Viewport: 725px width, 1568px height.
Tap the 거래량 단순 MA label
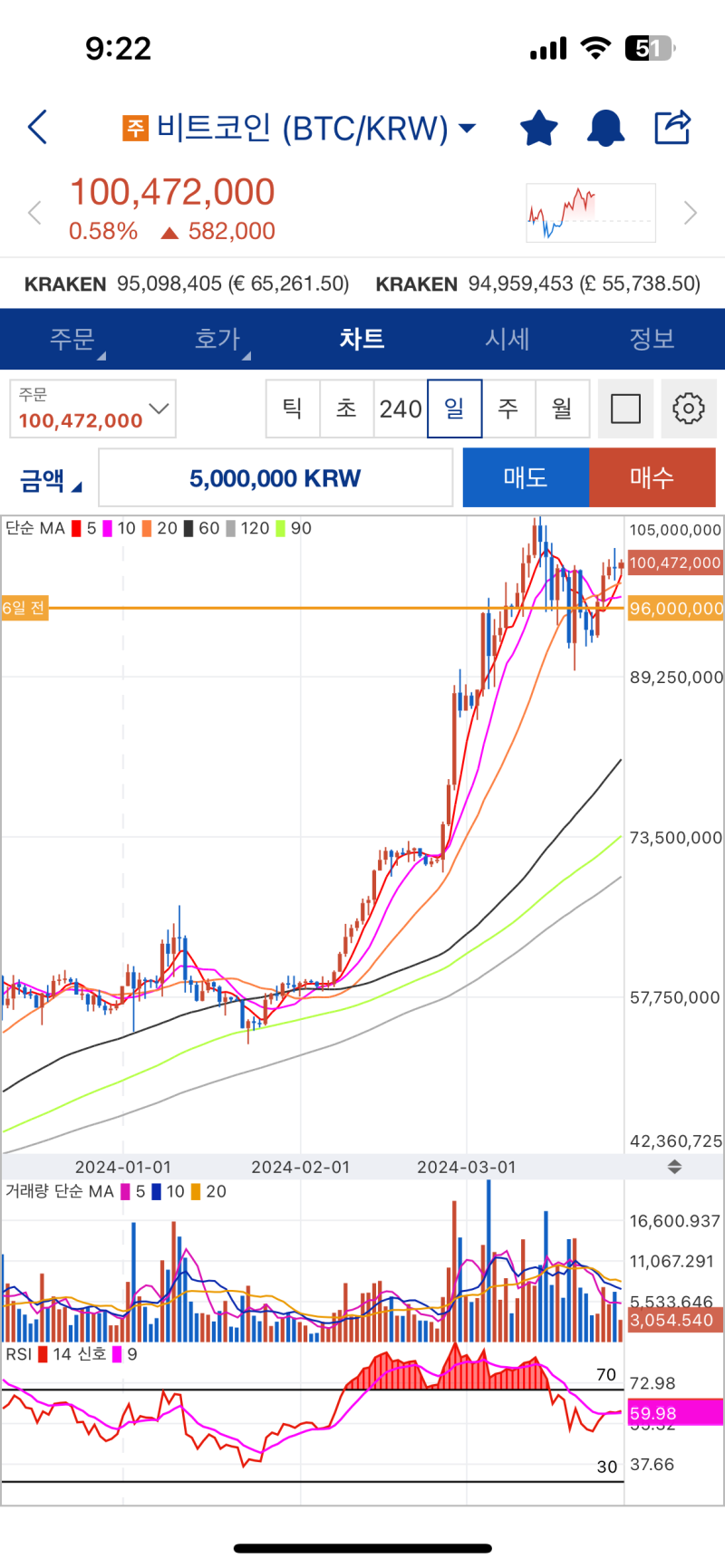(x=60, y=1191)
